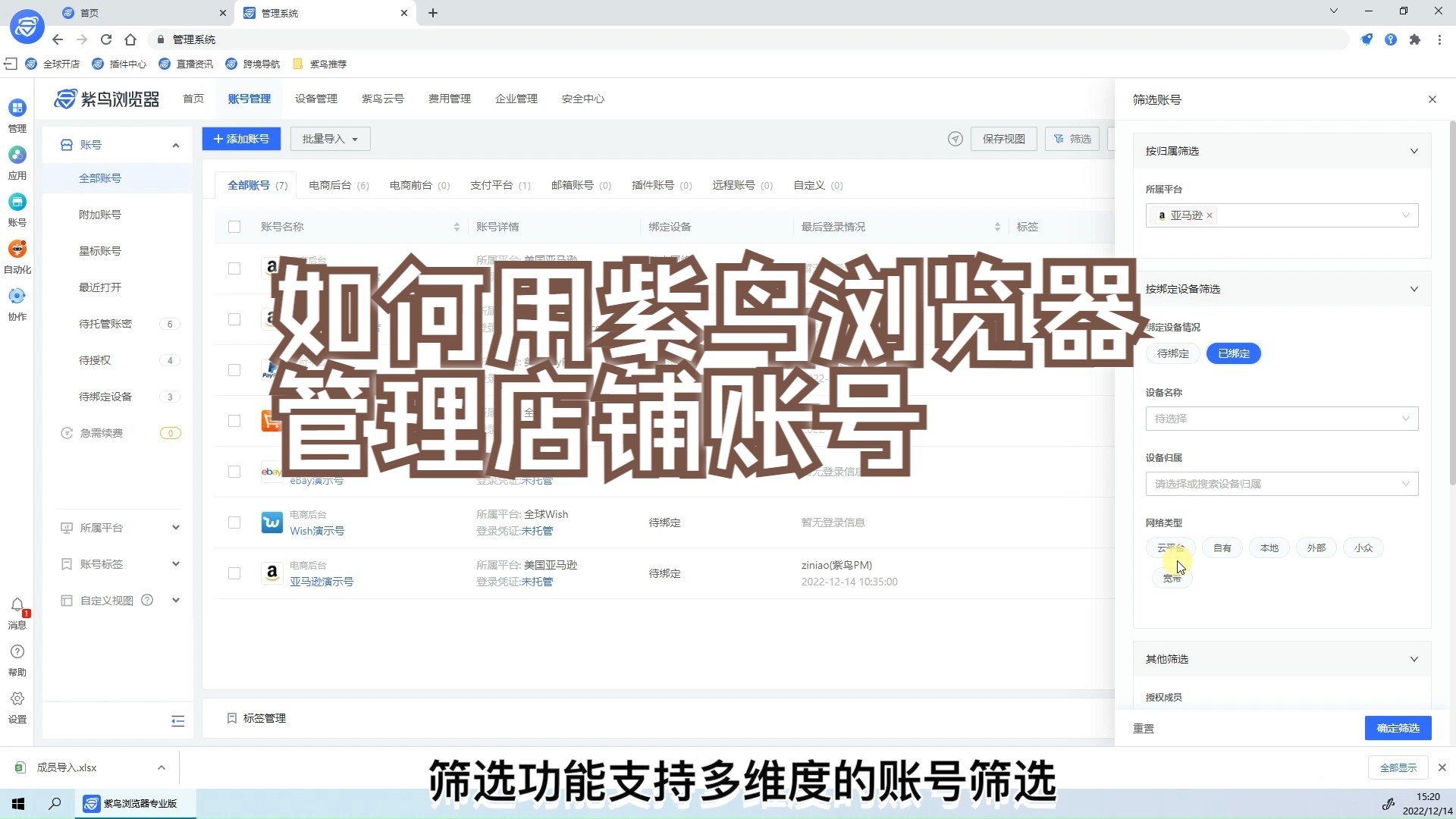1456x819 pixels.
Task: Open the 全球开店 bookmark
Action: click(x=52, y=64)
